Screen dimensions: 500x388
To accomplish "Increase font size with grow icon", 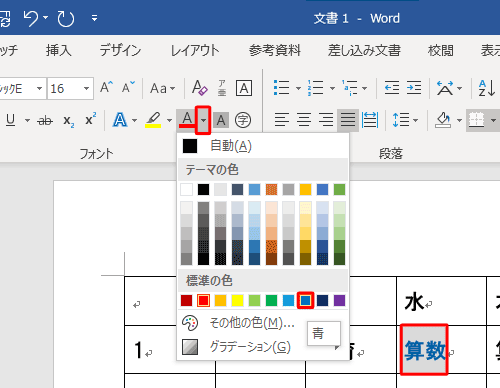I will tap(106, 87).
